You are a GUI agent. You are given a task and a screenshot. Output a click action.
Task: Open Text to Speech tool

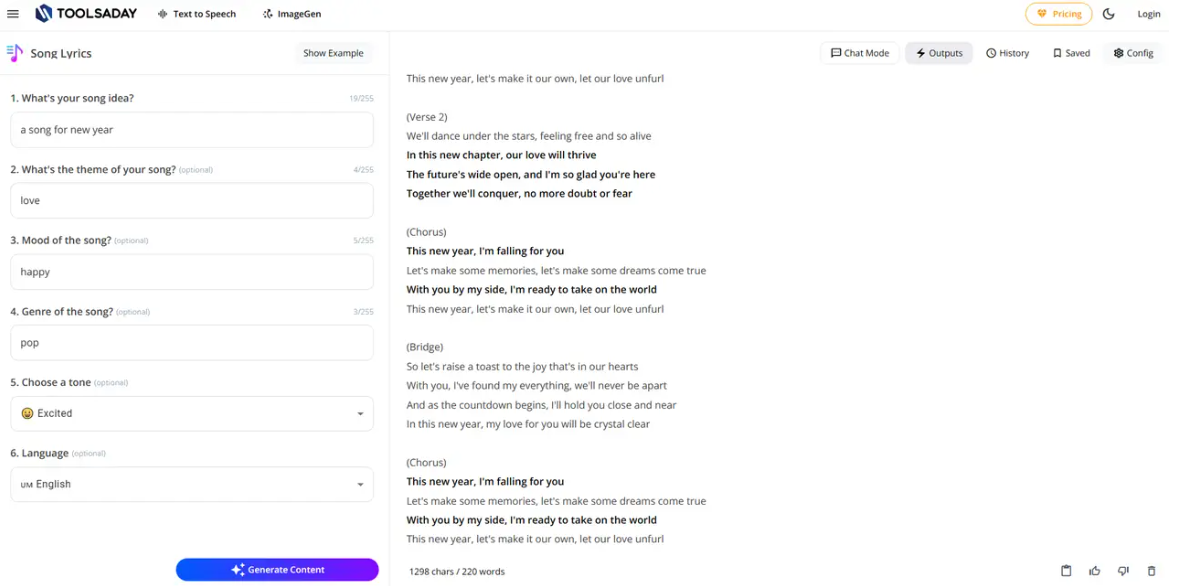coord(197,14)
